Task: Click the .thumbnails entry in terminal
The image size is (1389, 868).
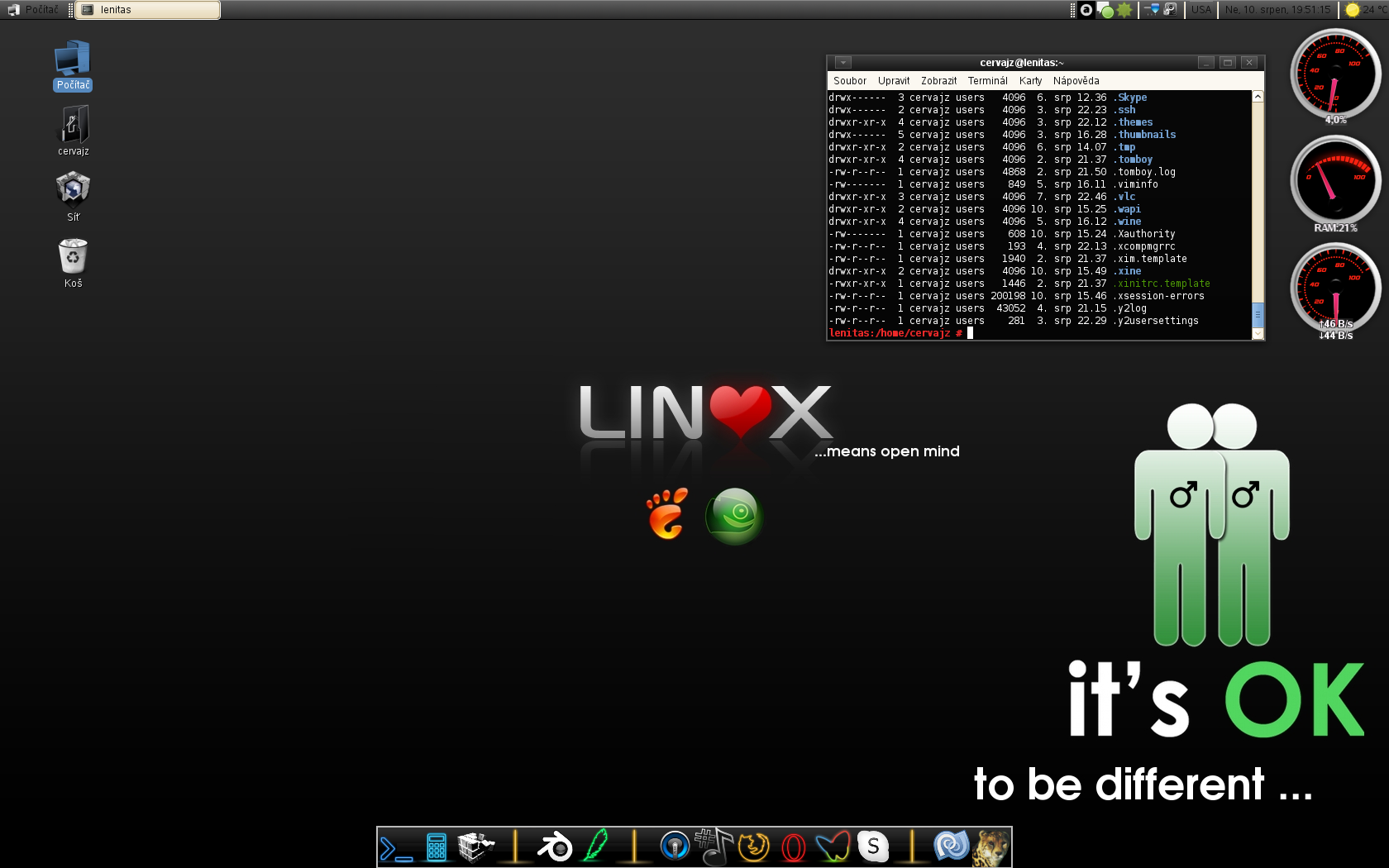Action: coord(1144,135)
